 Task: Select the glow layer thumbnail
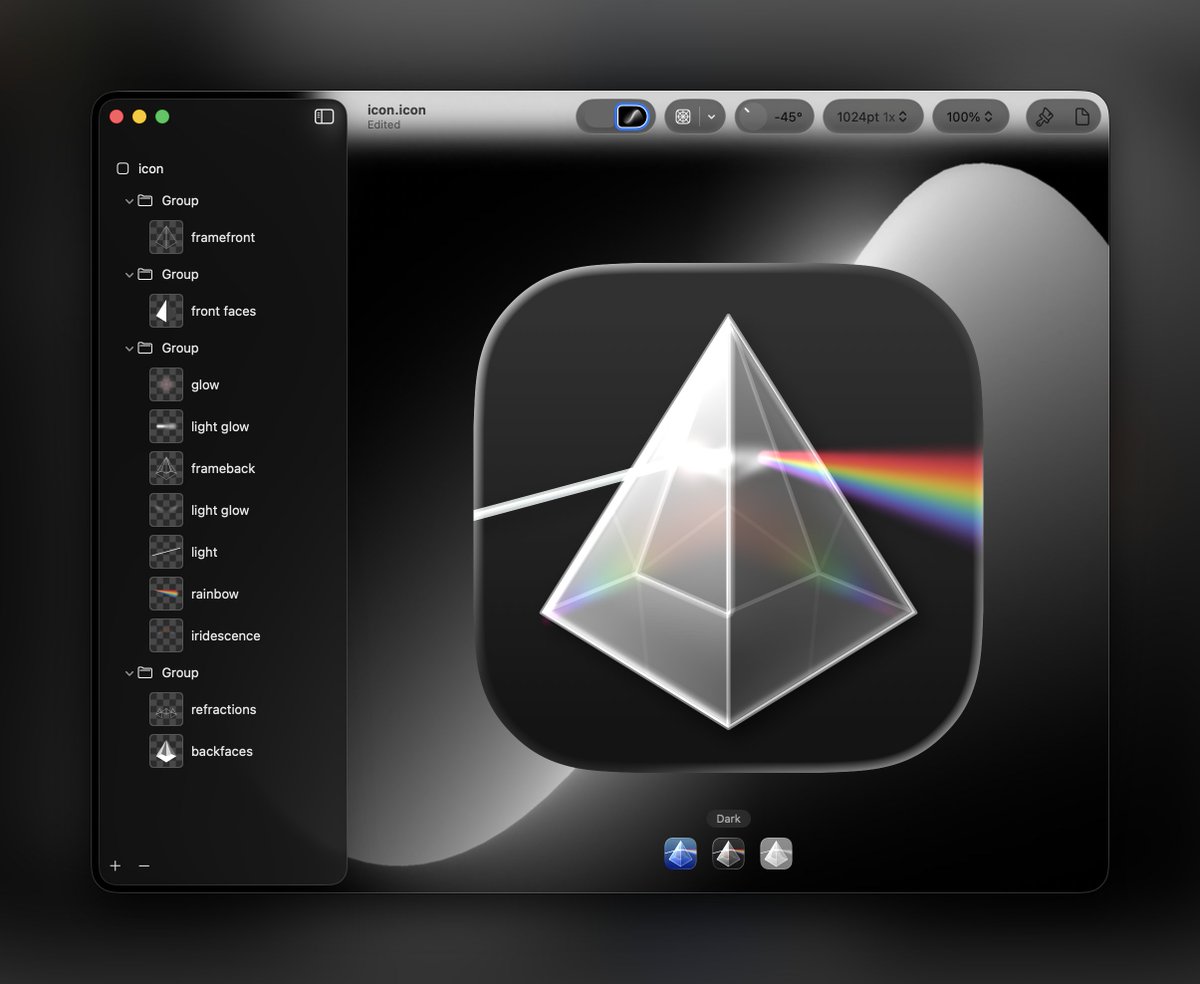(166, 385)
